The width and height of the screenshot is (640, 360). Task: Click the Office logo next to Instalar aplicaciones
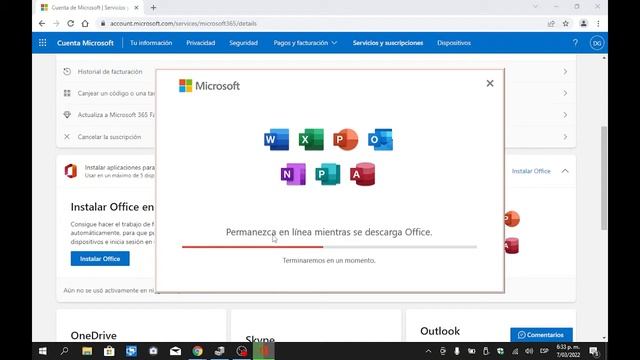point(71,171)
